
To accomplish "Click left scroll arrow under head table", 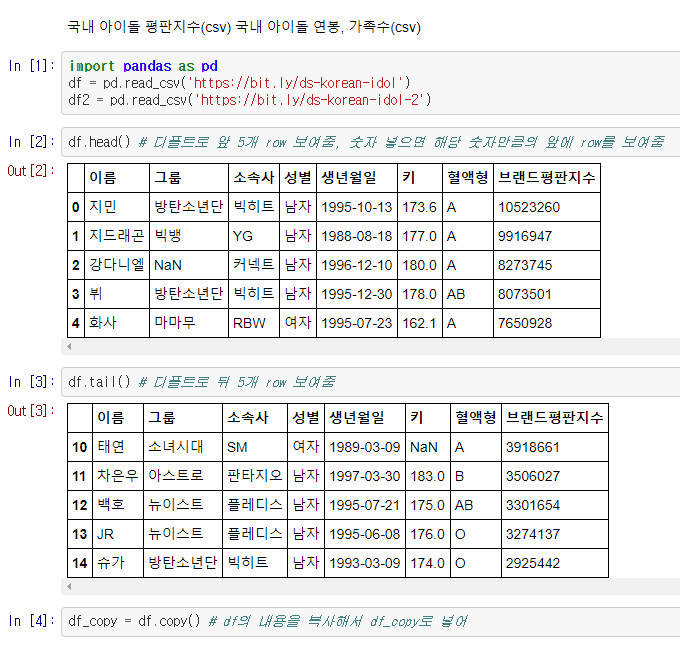I will (x=69, y=346).
